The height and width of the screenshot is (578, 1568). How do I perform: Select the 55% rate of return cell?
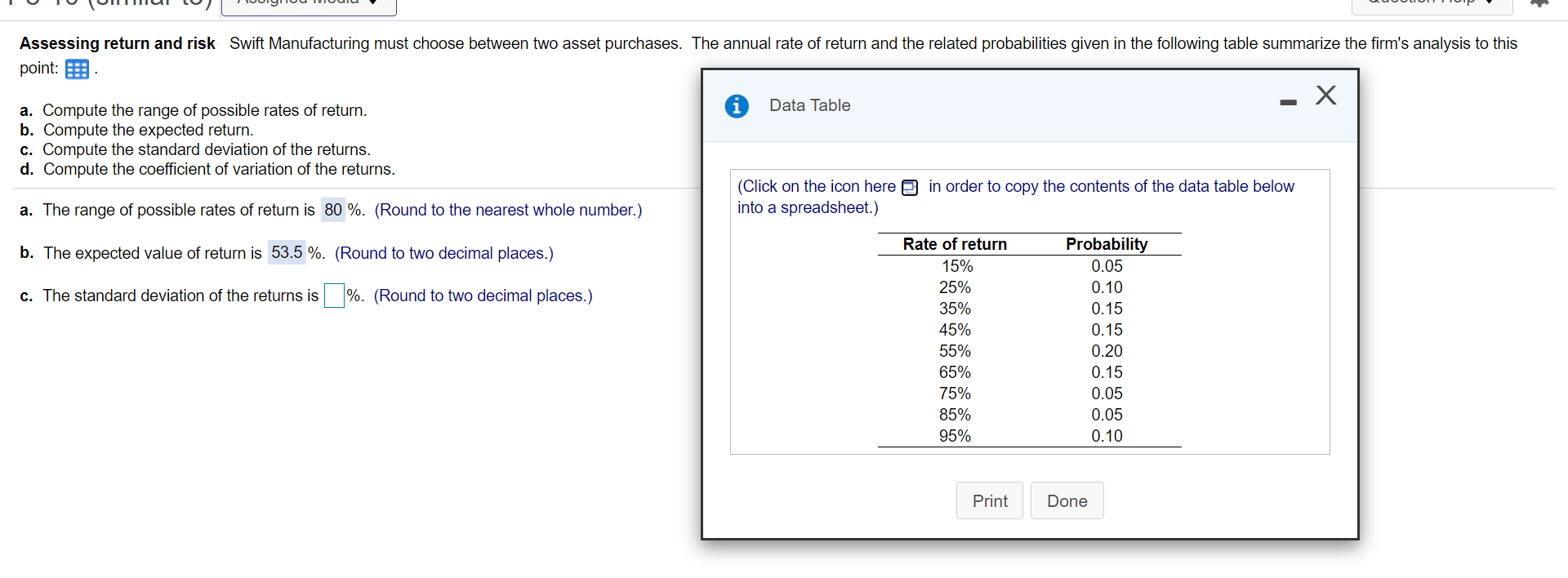pyautogui.click(x=955, y=351)
